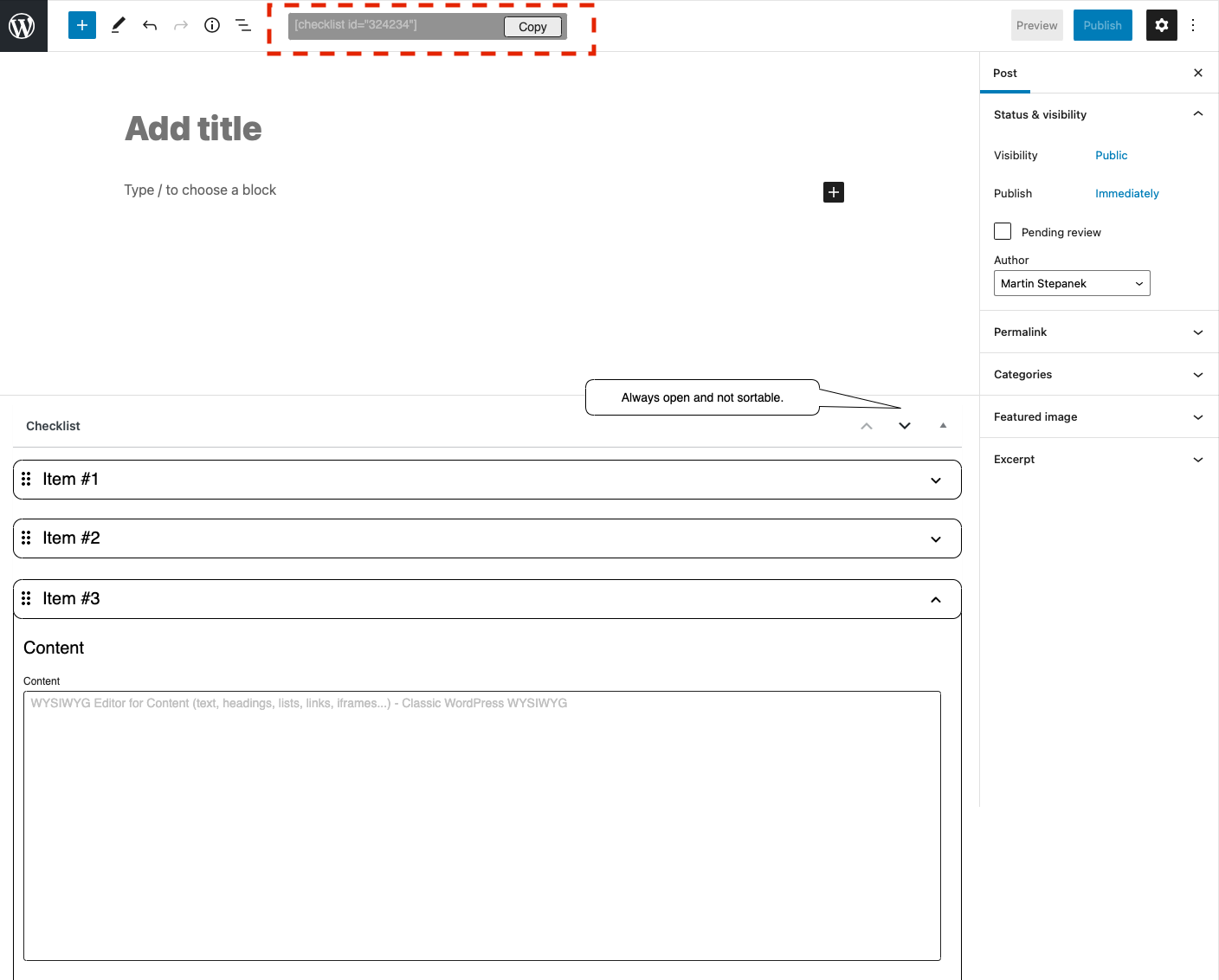Click the Redo arrow icon
1219x980 pixels.
click(180, 25)
